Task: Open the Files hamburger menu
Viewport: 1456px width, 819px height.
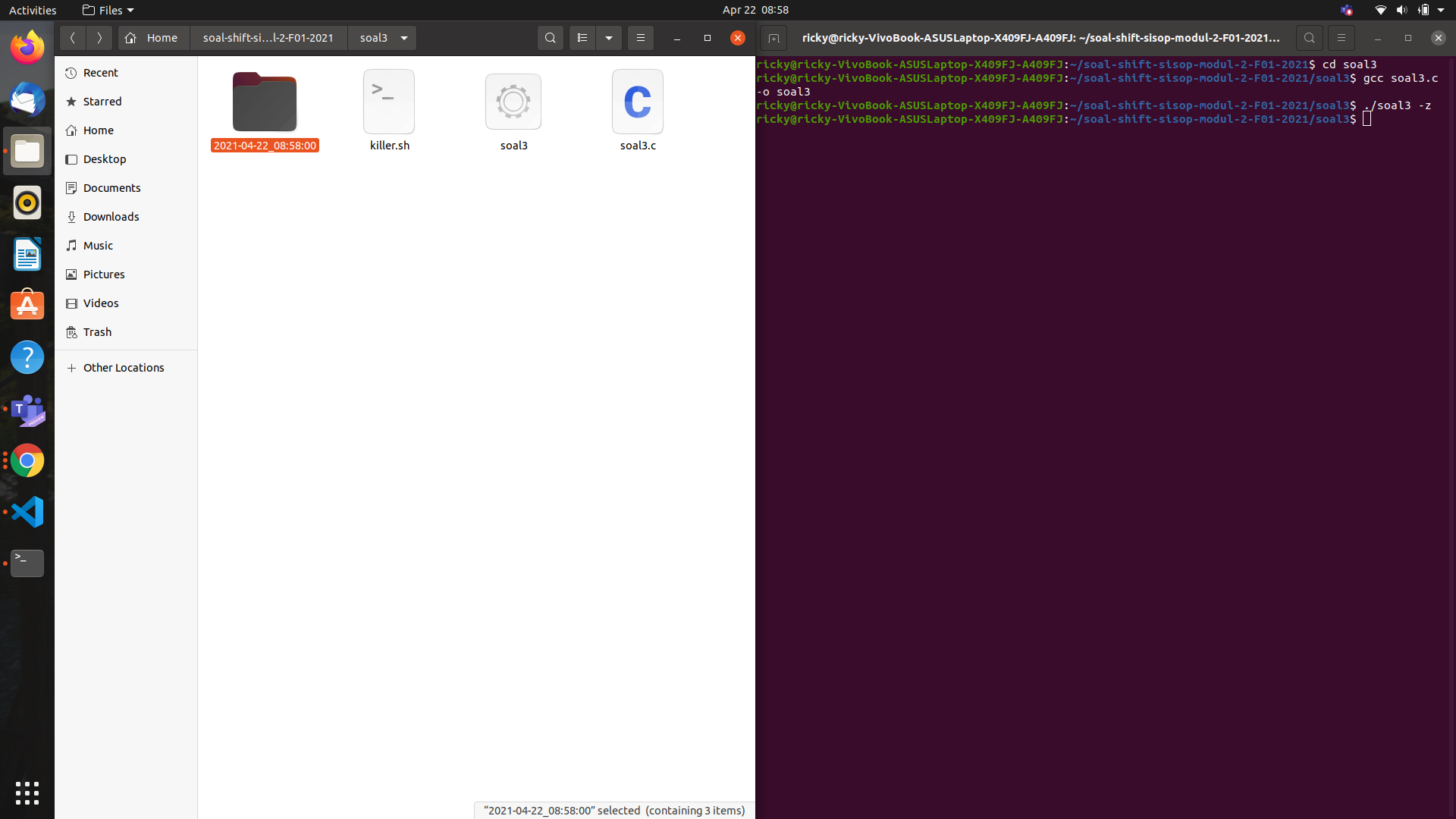Action: coord(641,38)
